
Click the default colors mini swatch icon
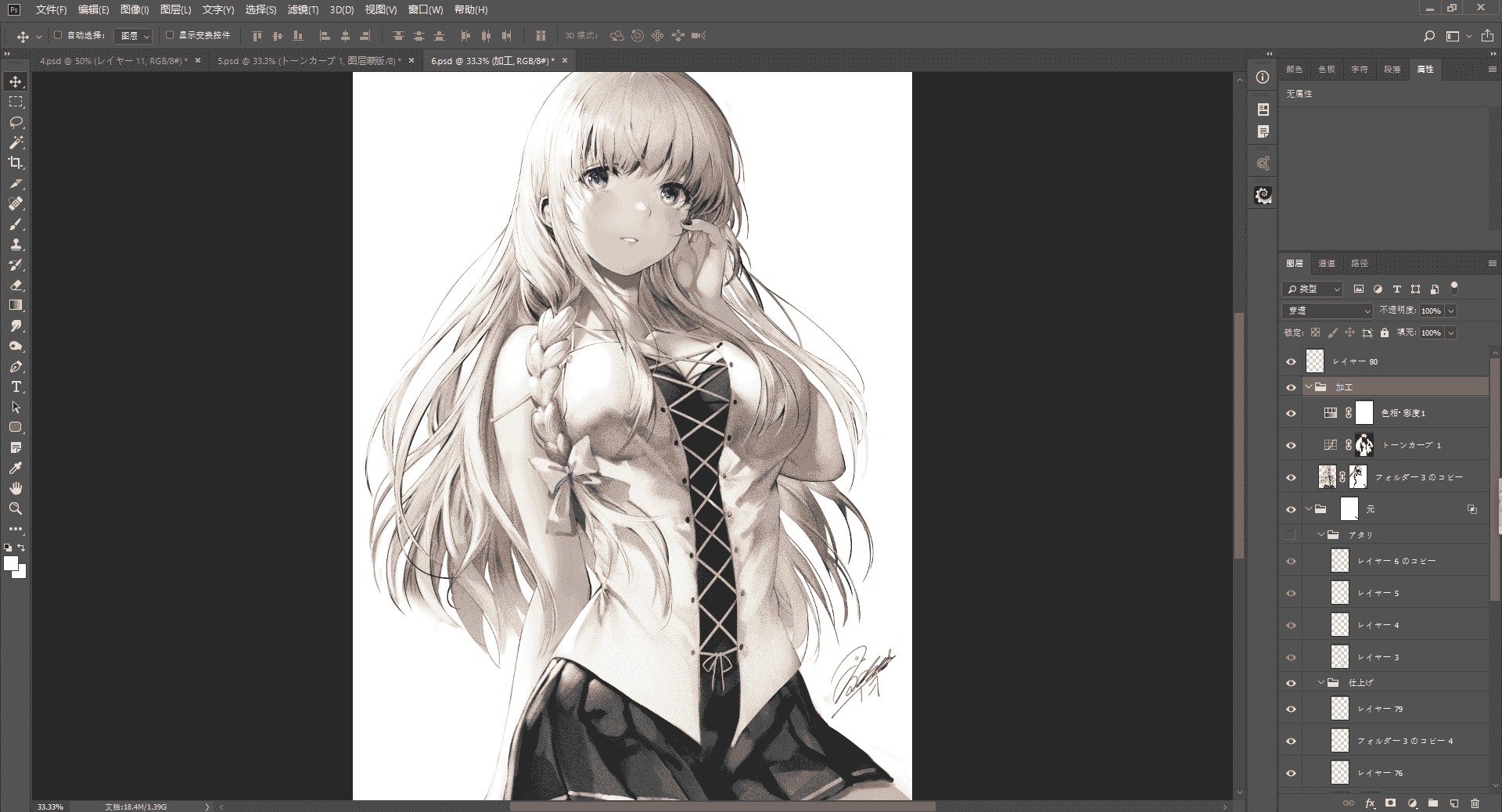click(x=8, y=548)
